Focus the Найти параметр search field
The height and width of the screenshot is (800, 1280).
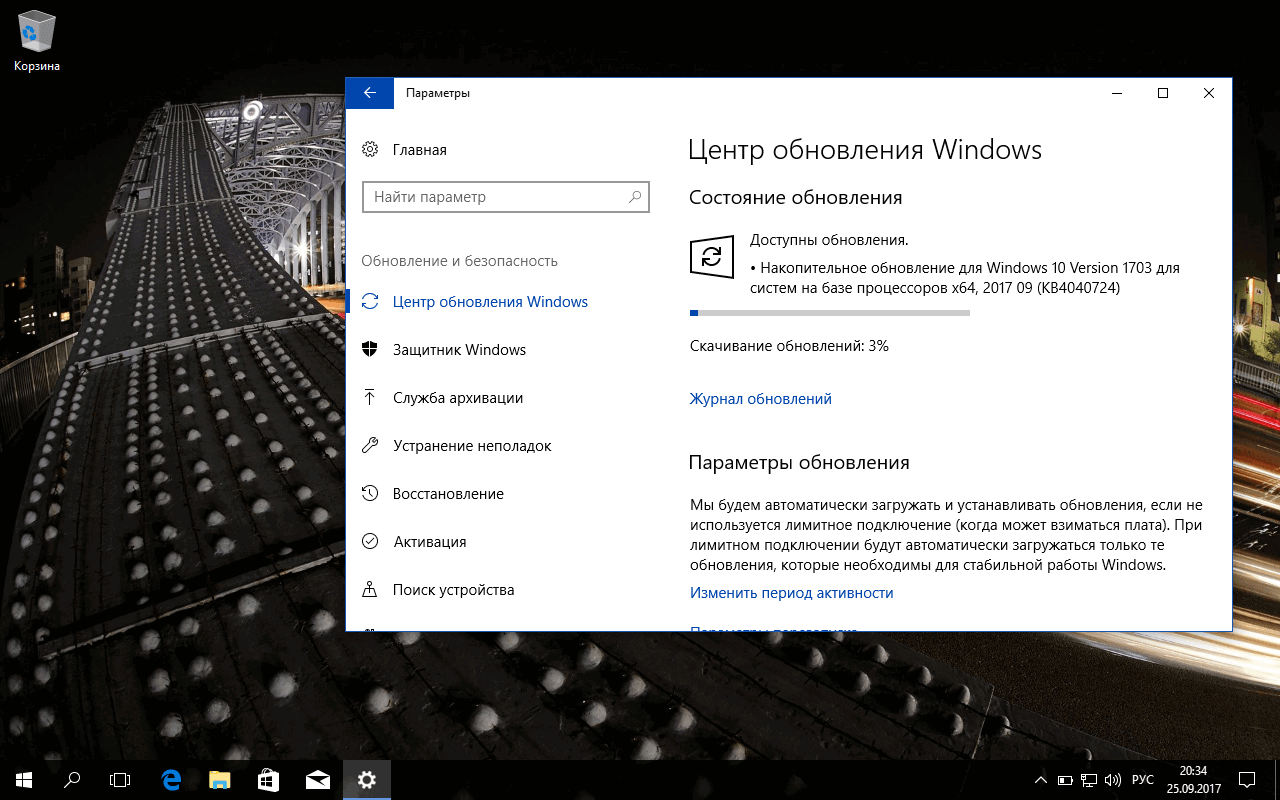(505, 197)
